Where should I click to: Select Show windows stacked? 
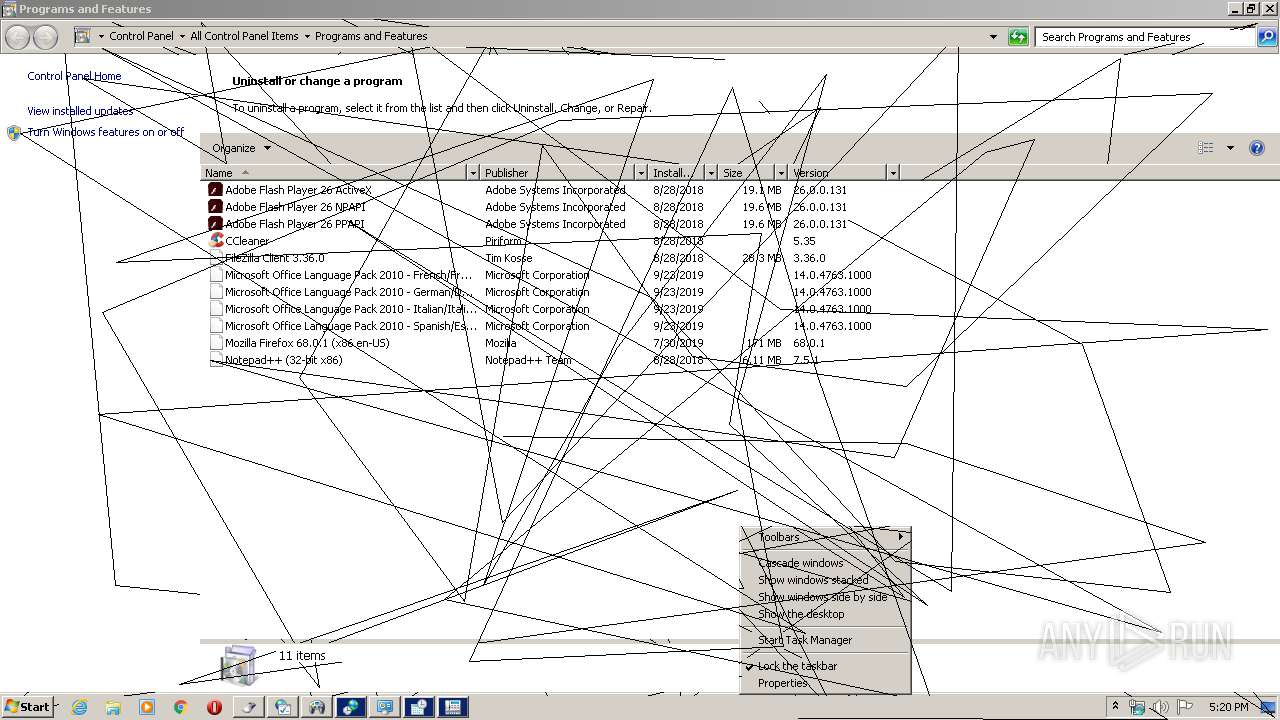pyautogui.click(x=825, y=580)
